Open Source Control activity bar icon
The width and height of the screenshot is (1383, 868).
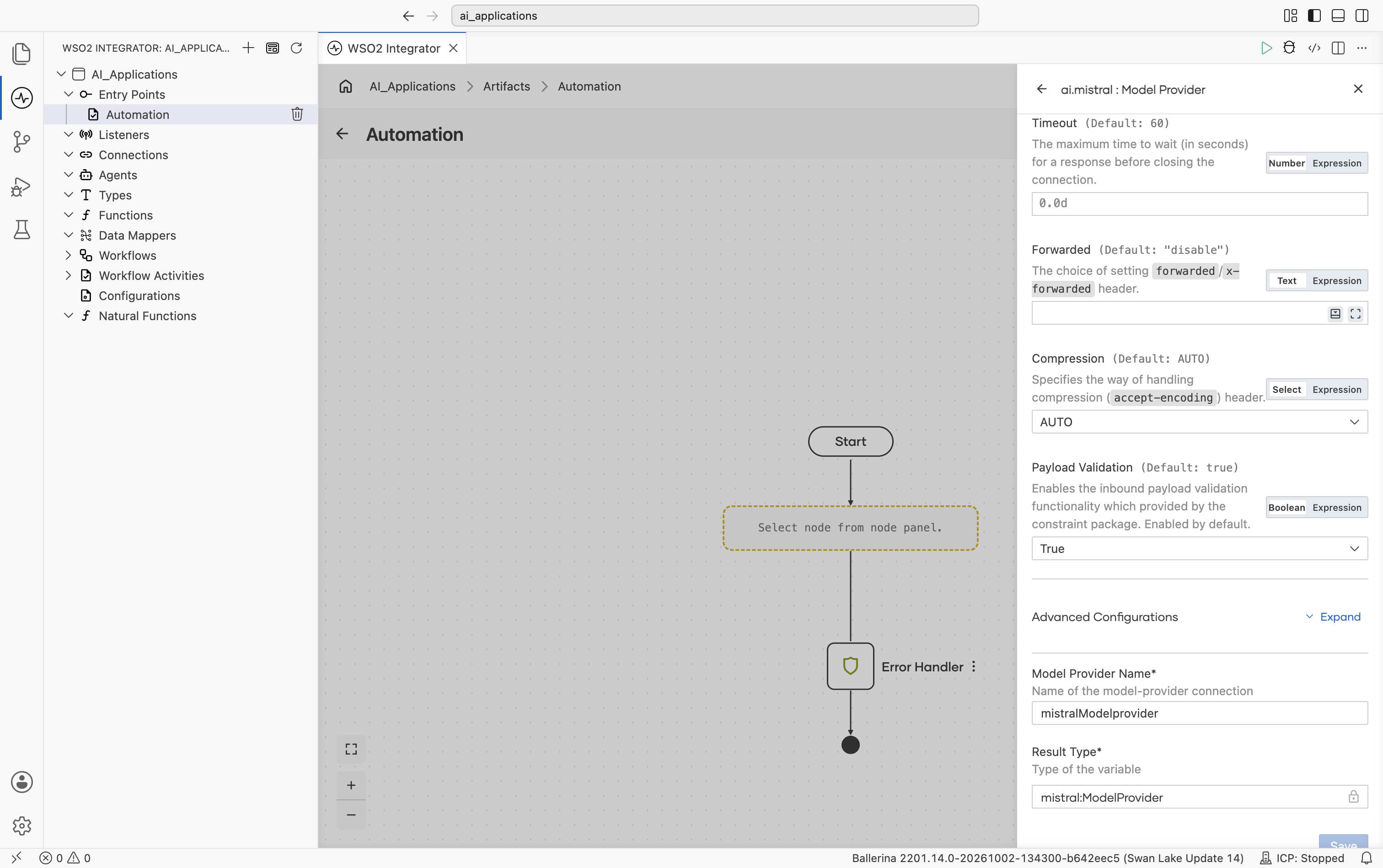point(21,141)
